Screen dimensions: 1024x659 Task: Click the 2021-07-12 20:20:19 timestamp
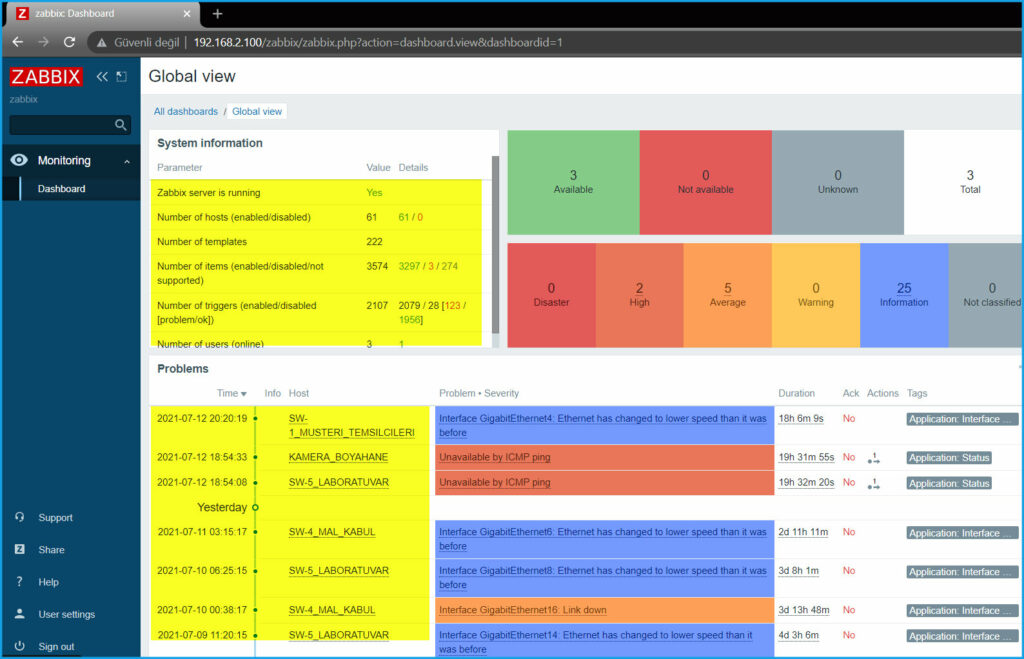click(x=202, y=419)
